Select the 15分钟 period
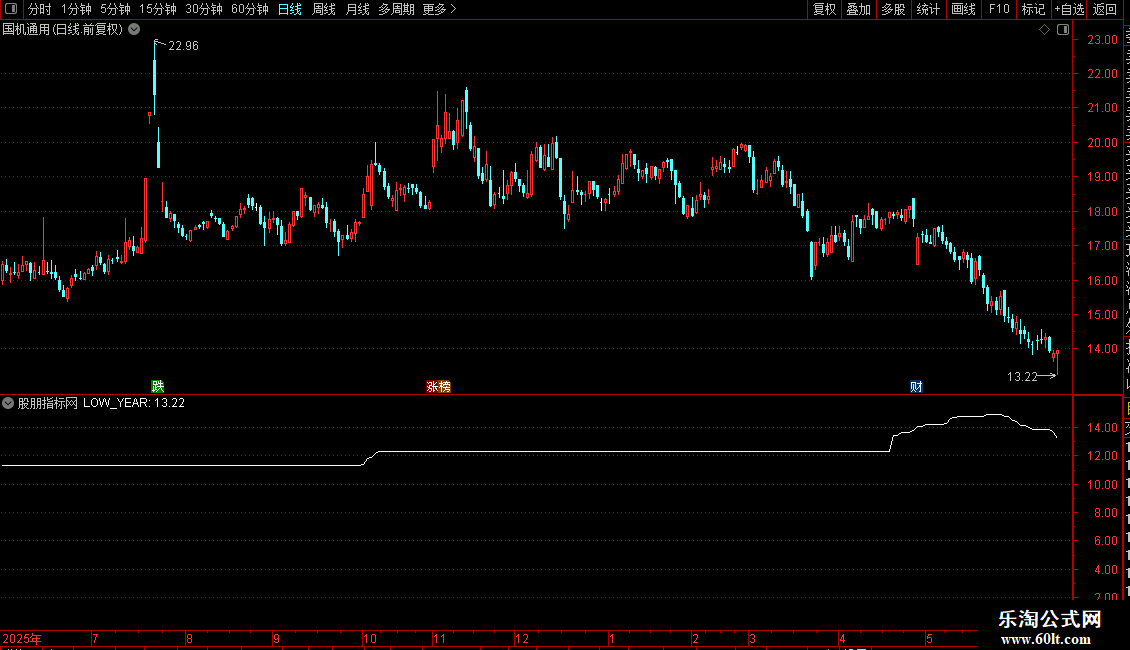 158,9
